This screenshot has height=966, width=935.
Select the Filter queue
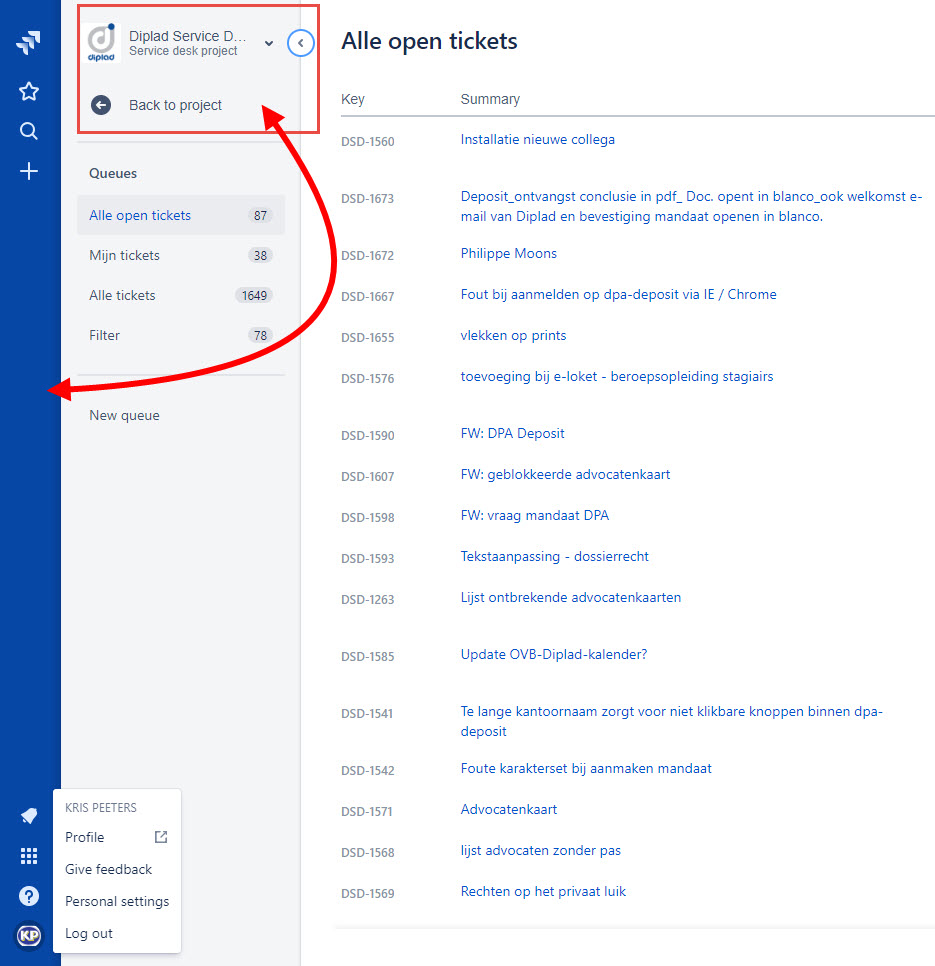[x=180, y=335]
